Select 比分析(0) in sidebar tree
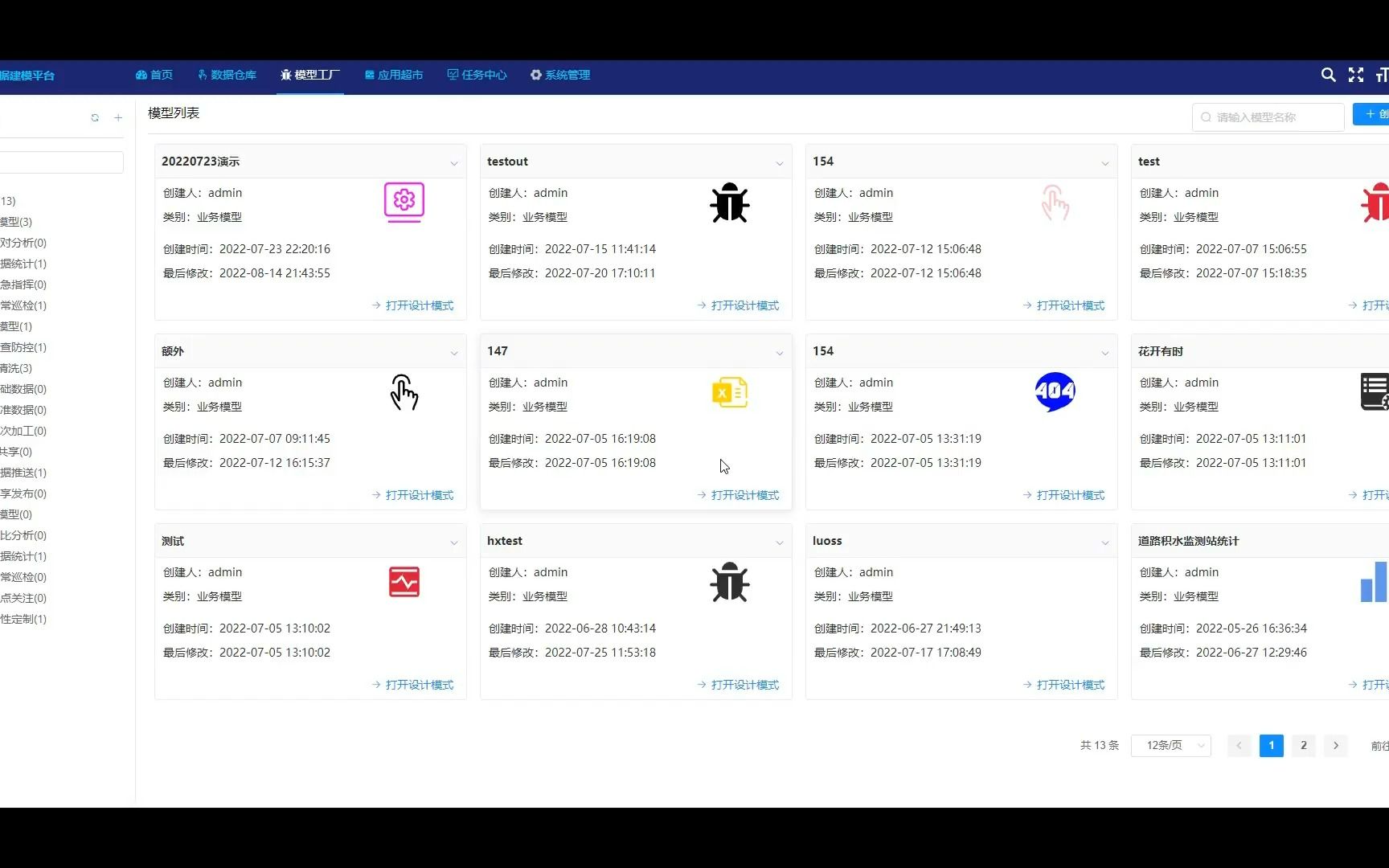Viewport: 1389px width, 868px height. 23,535
